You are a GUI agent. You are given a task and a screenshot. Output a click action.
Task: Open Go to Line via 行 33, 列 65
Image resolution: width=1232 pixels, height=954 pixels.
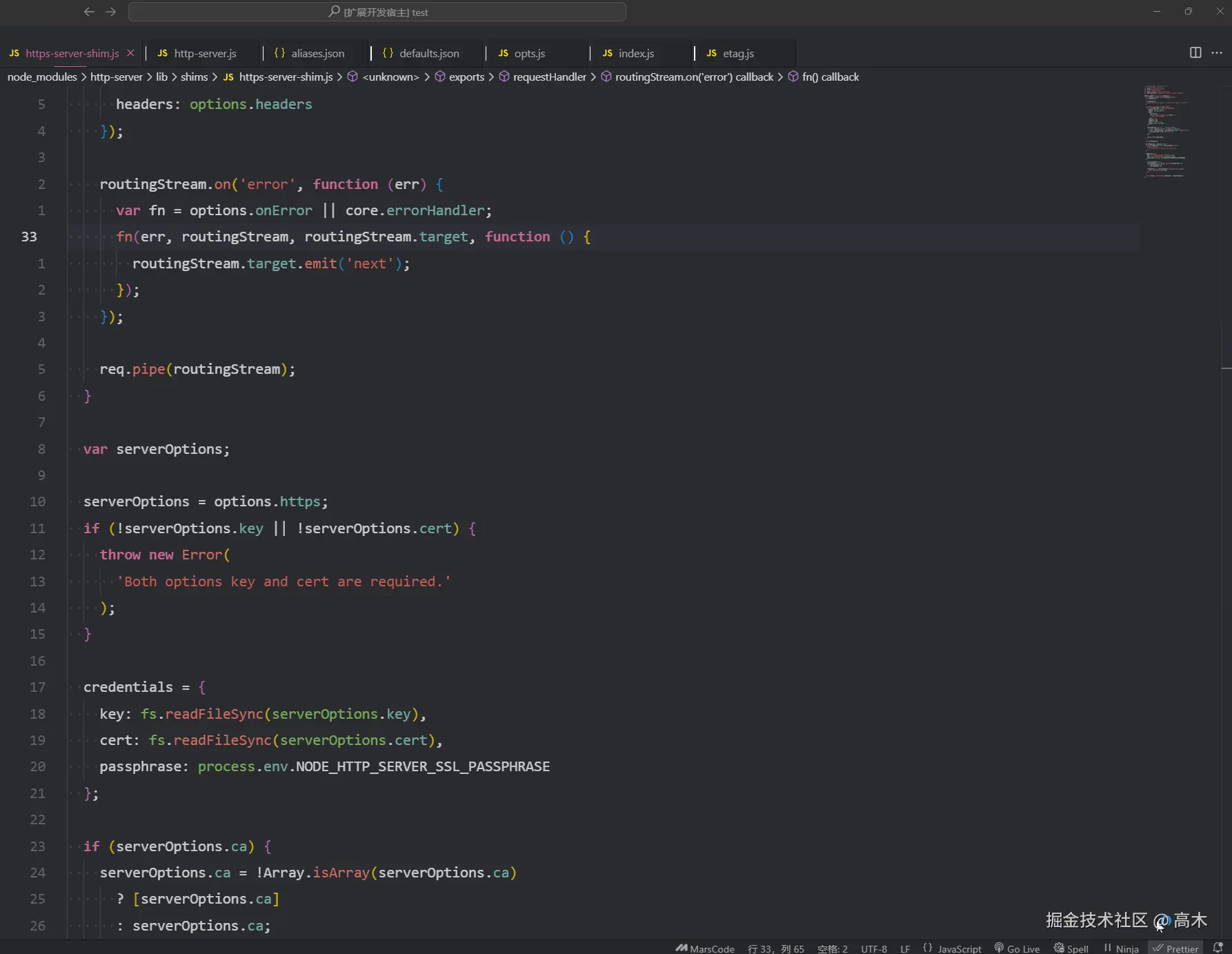[776, 948]
